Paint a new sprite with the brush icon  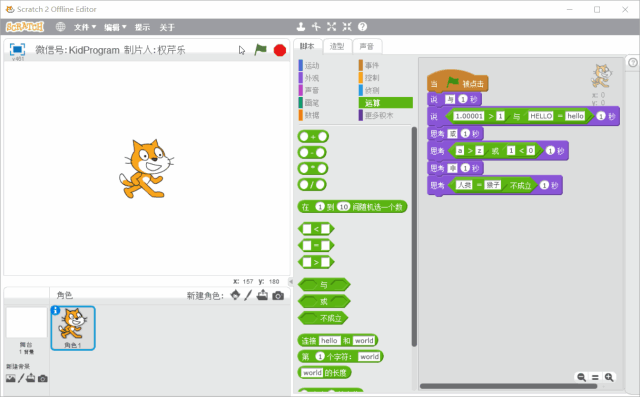click(248, 295)
